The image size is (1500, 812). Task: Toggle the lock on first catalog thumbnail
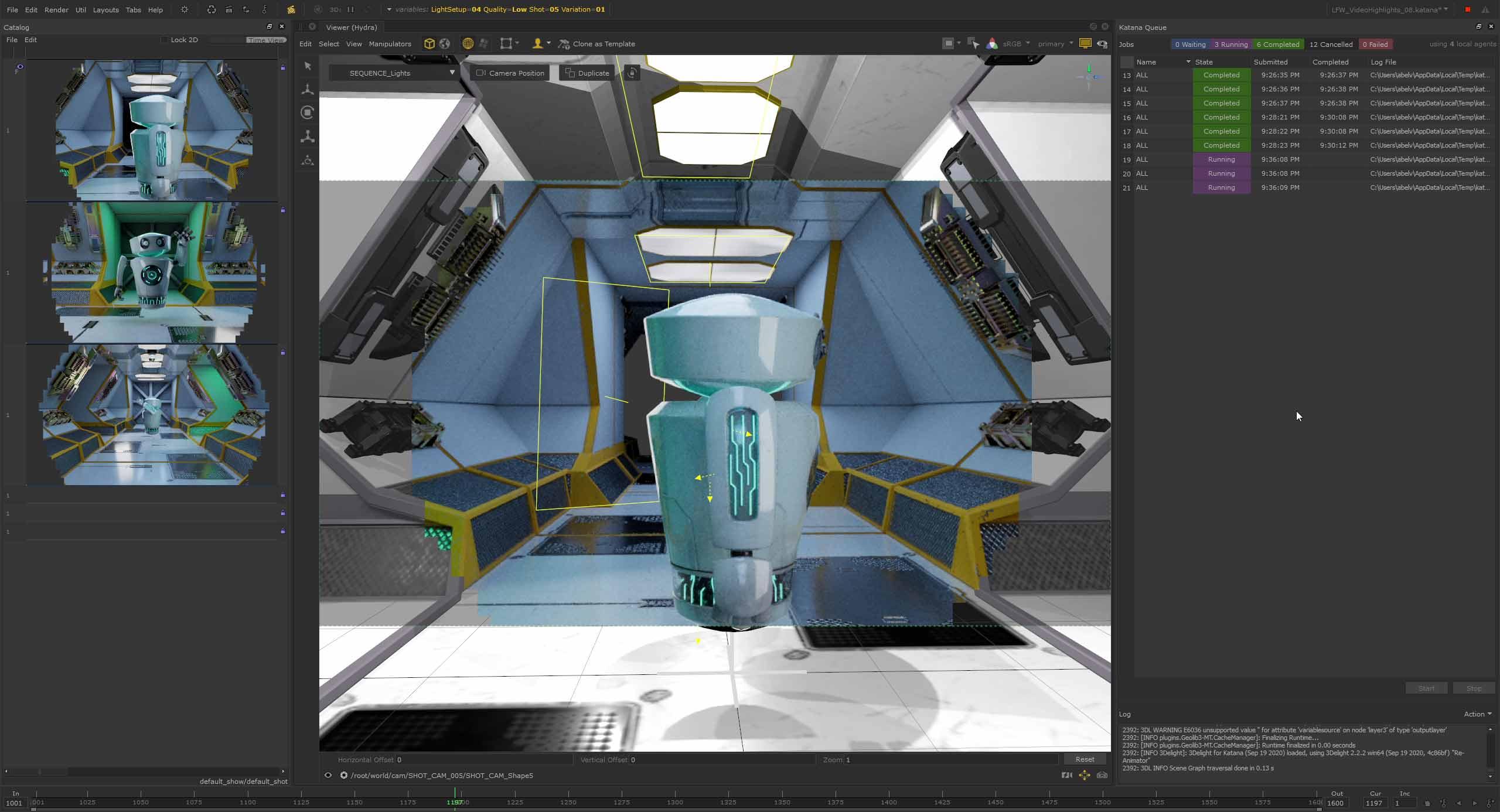pyautogui.click(x=283, y=67)
